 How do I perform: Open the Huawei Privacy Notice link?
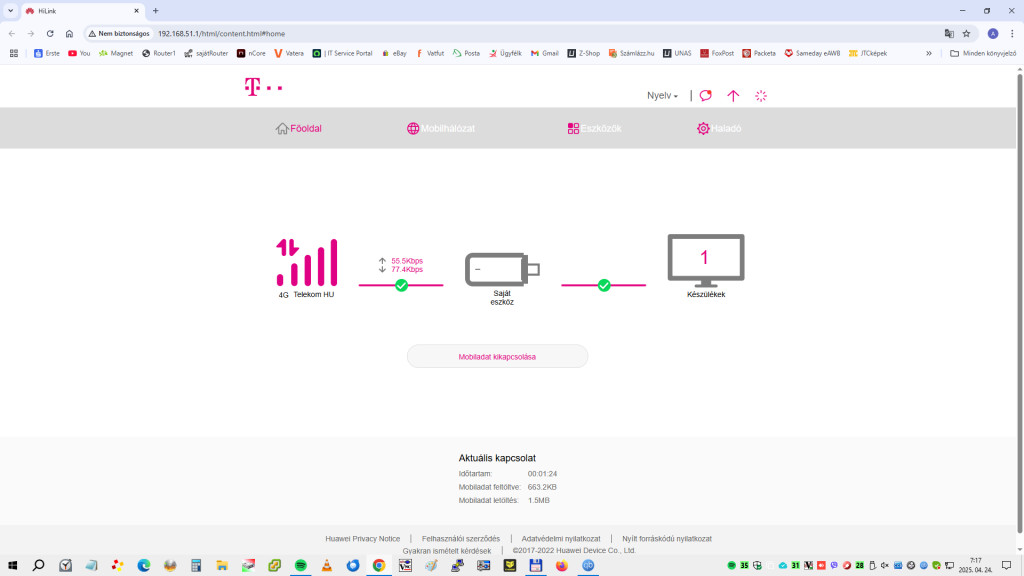pos(362,539)
